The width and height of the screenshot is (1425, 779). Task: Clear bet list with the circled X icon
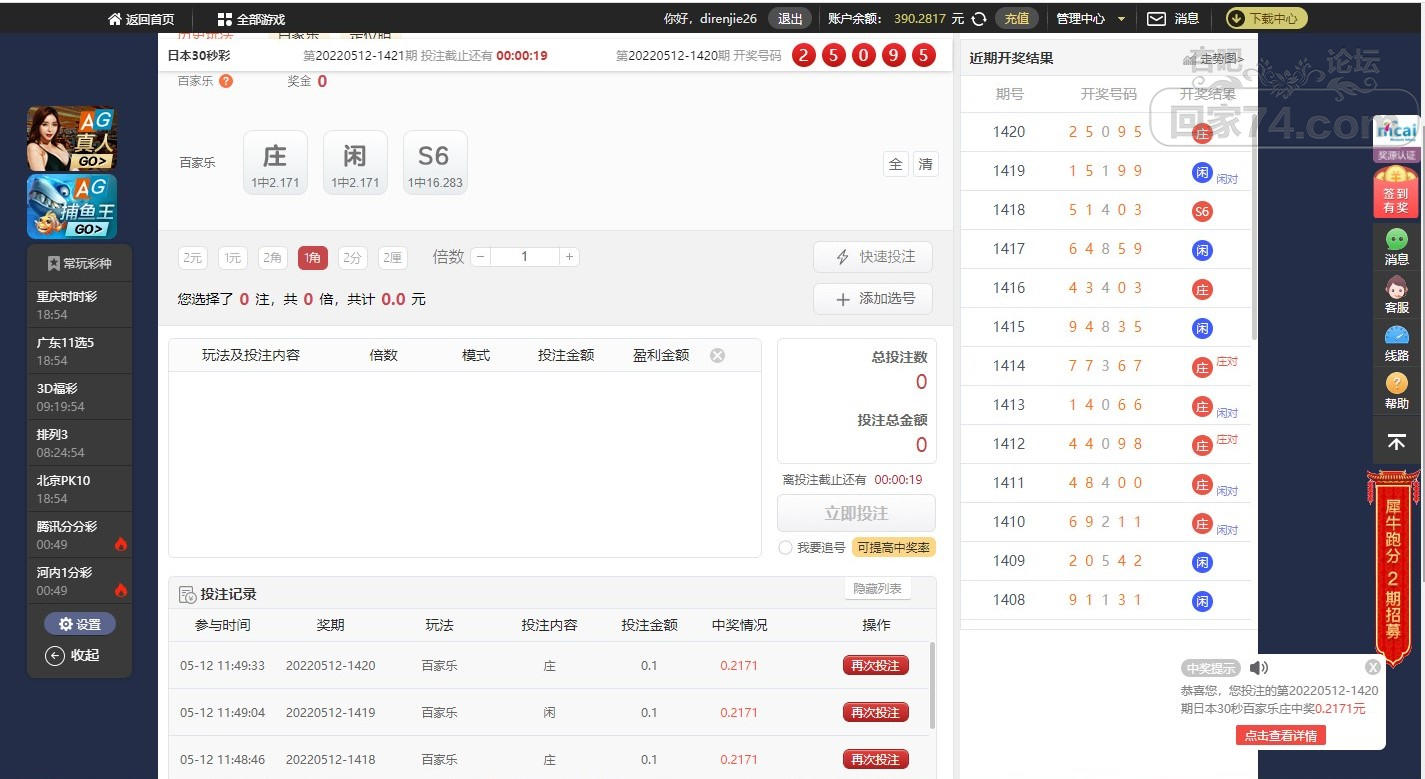pos(717,355)
